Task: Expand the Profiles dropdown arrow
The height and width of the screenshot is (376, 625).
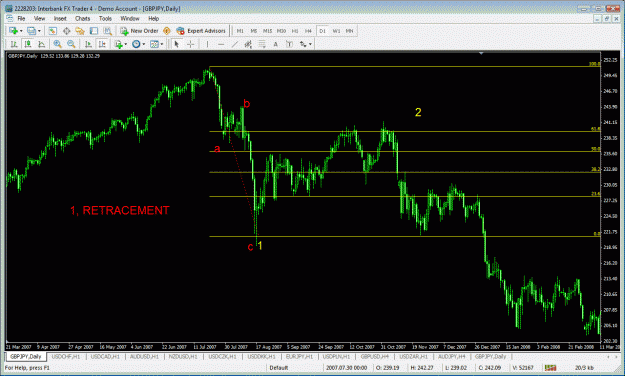Action: 39,31
